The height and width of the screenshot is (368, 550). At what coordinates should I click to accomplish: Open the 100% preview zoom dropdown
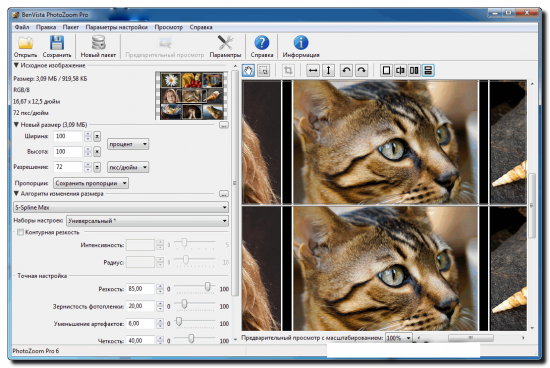coord(398,338)
